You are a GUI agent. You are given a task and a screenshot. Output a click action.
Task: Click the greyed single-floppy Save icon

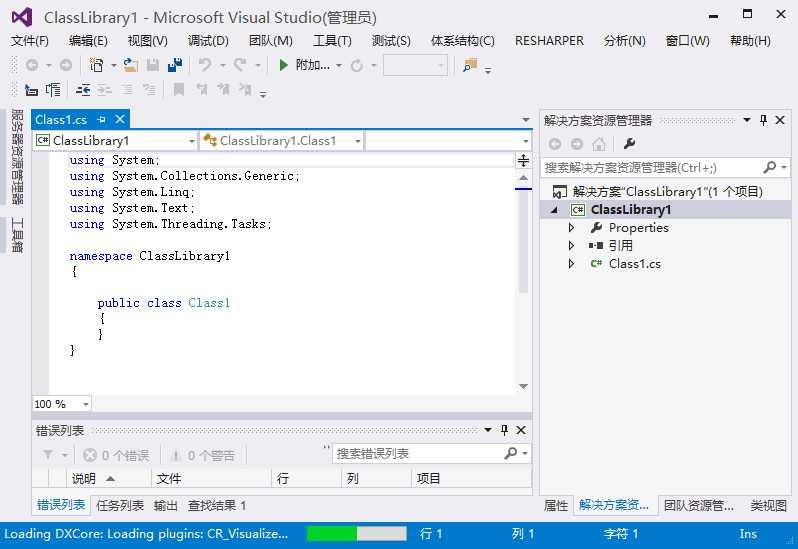point(153,65)
